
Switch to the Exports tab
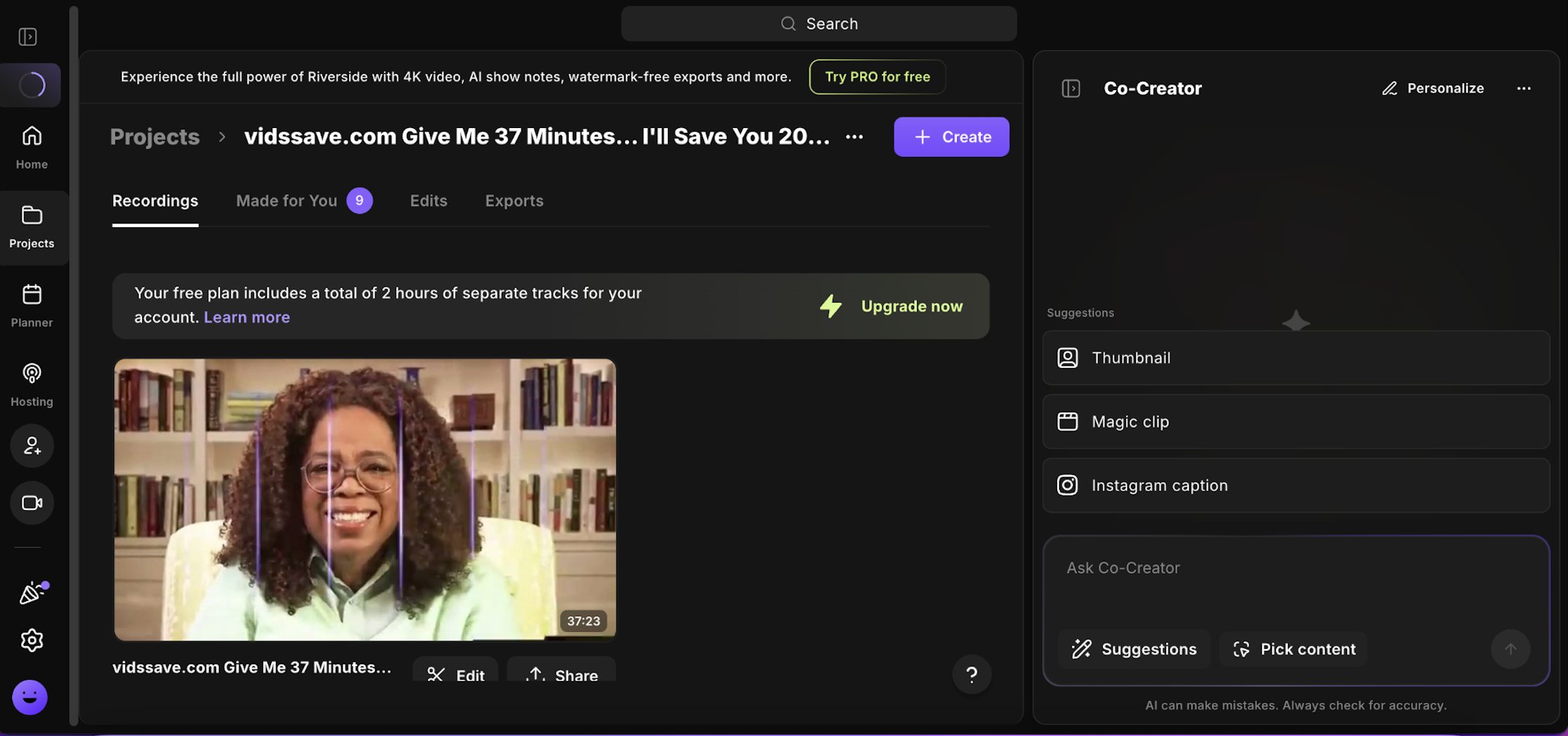coord(514,201)
